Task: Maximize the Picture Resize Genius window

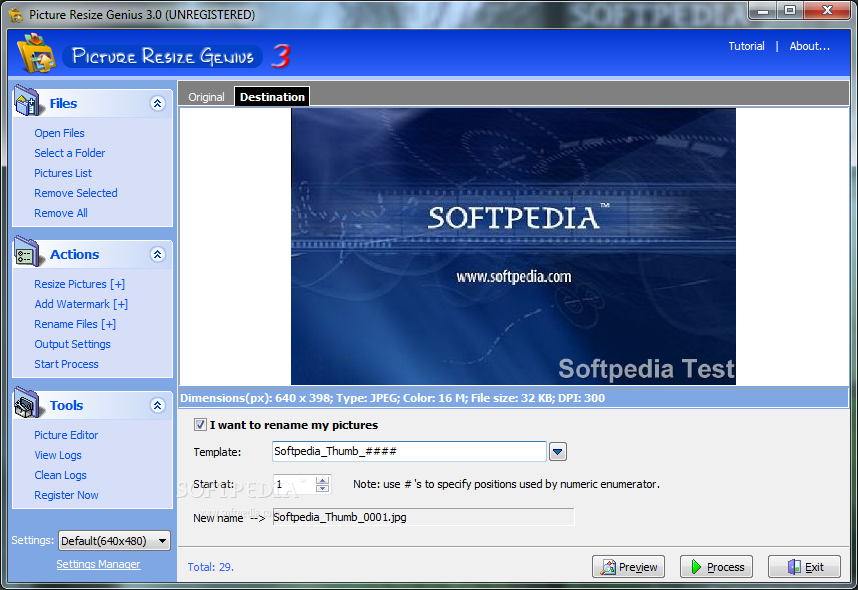Action: [x=790, y=11]
